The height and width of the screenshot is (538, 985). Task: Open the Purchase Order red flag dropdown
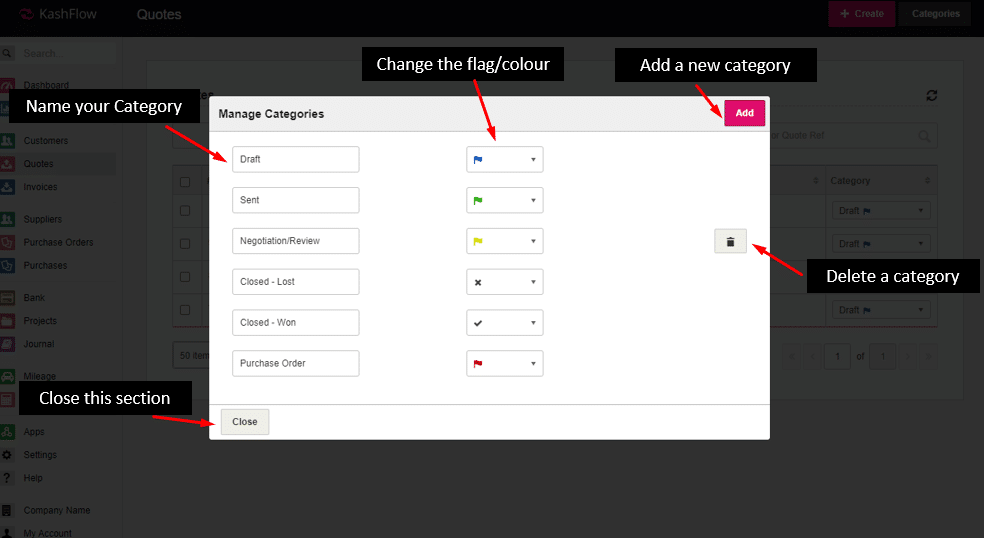[x=504, y=363]
